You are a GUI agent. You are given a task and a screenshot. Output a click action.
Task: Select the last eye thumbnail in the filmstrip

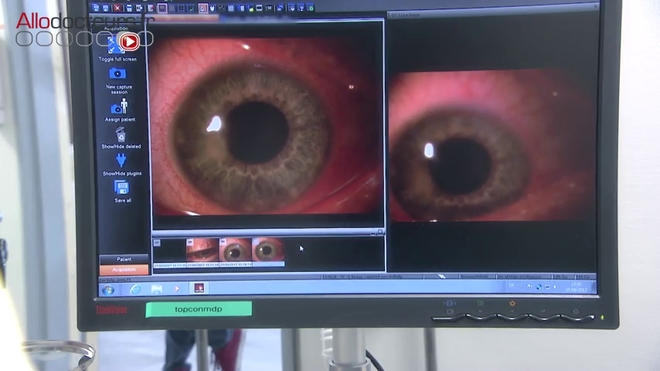click(269, 250)
